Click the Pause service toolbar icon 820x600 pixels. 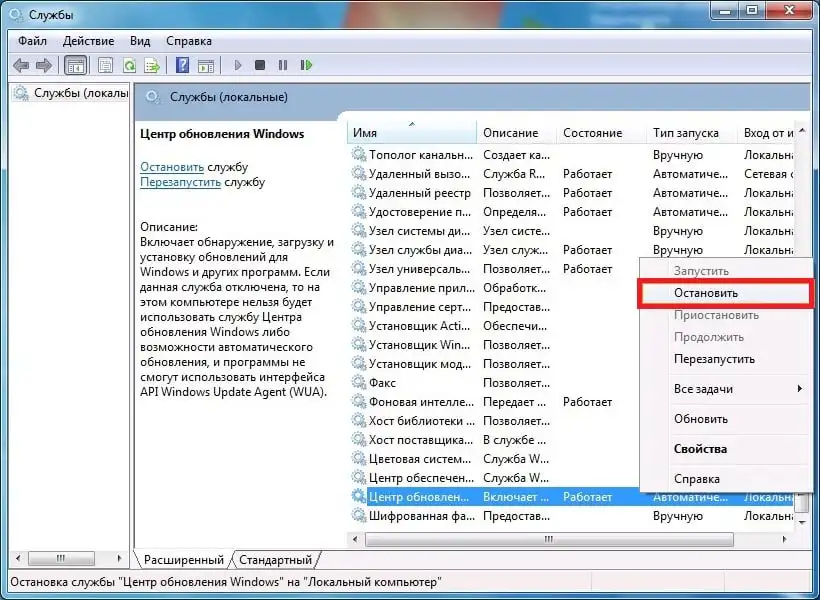[x=283, y=65]
